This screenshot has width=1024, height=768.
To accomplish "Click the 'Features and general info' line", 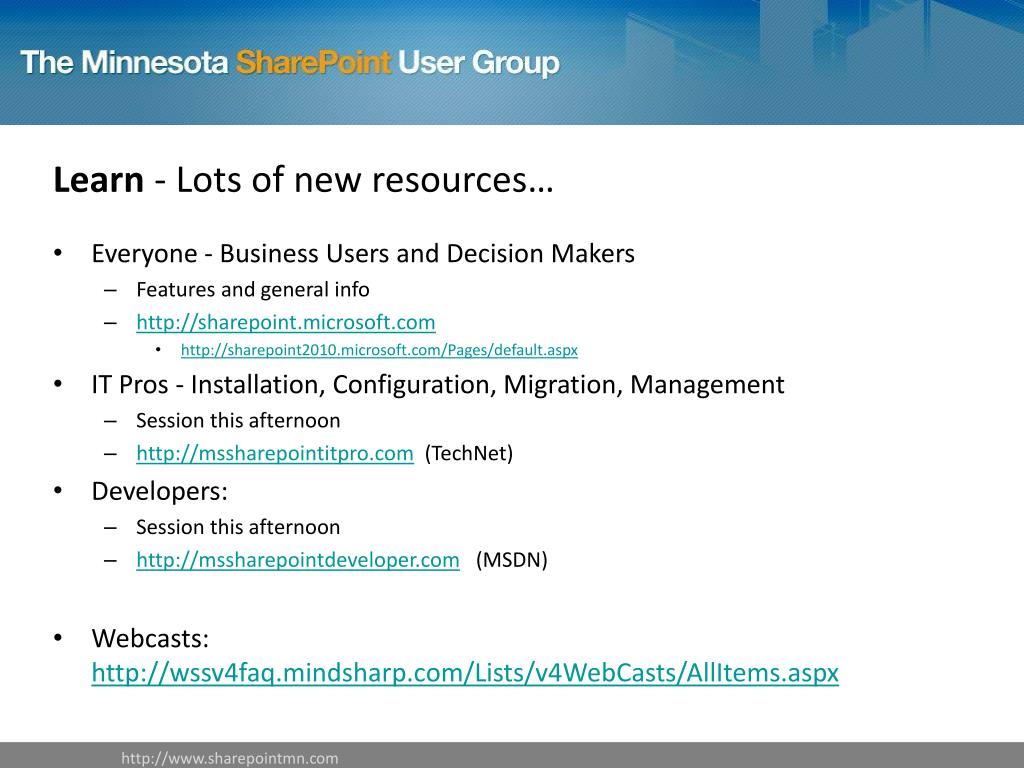I will [253, 290].
